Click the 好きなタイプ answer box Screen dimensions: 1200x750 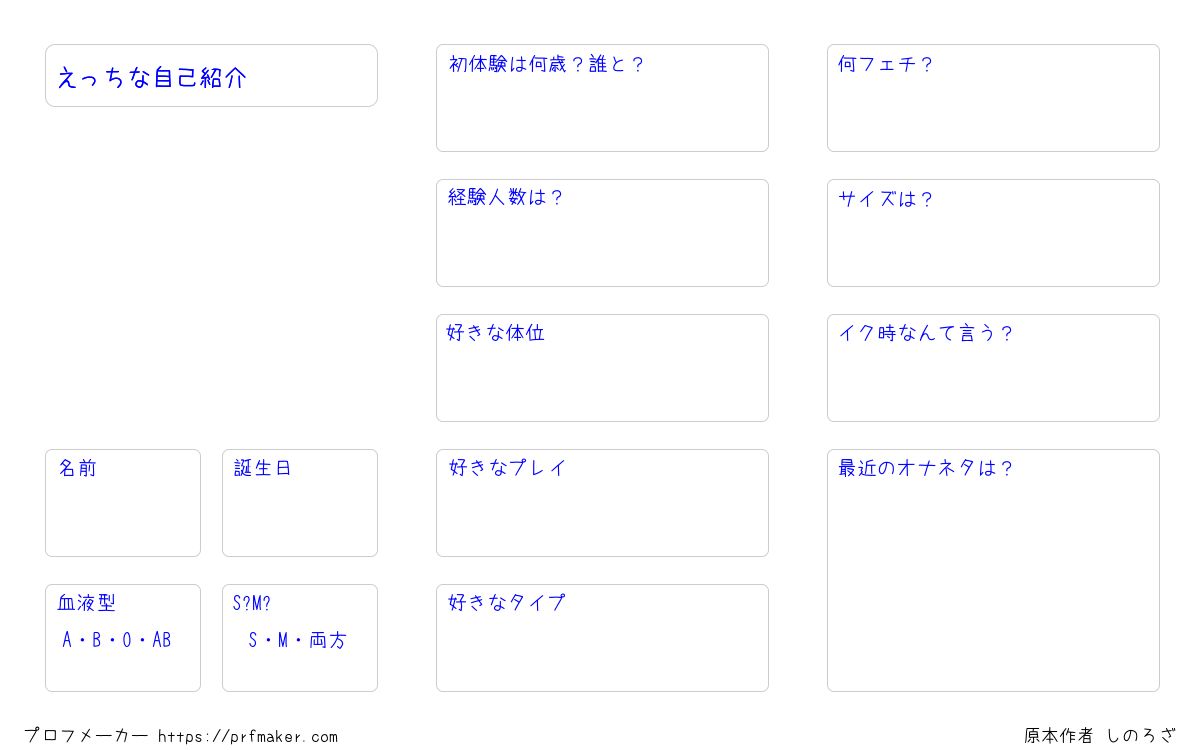click(x=602, y=638)
